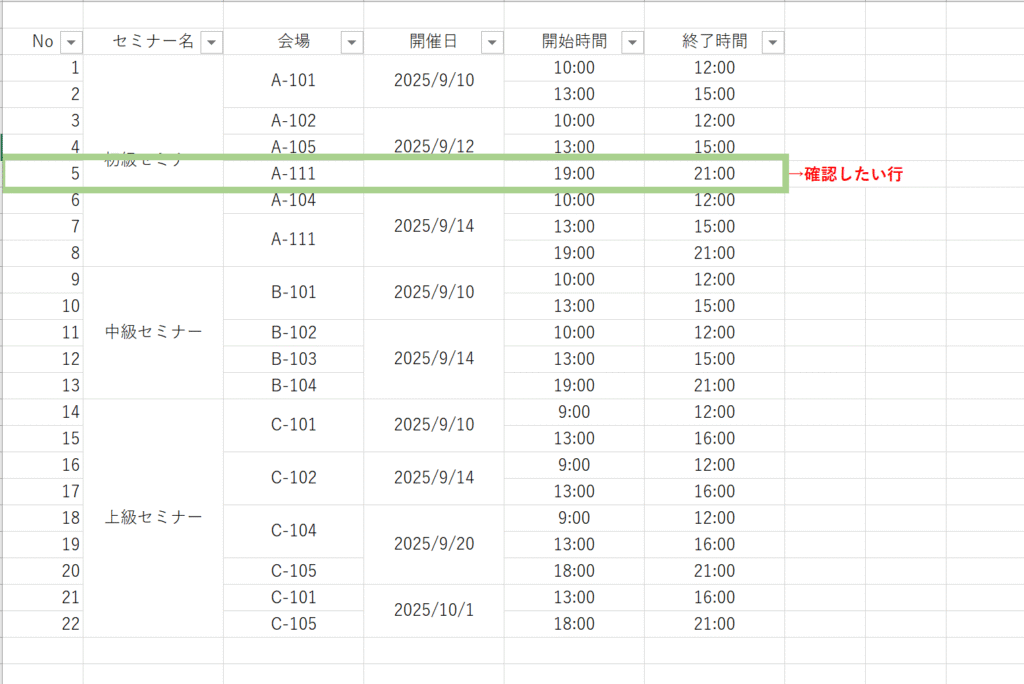Select the C-104 venue cell
This screenshot has width=1024, height=684.
293,530
